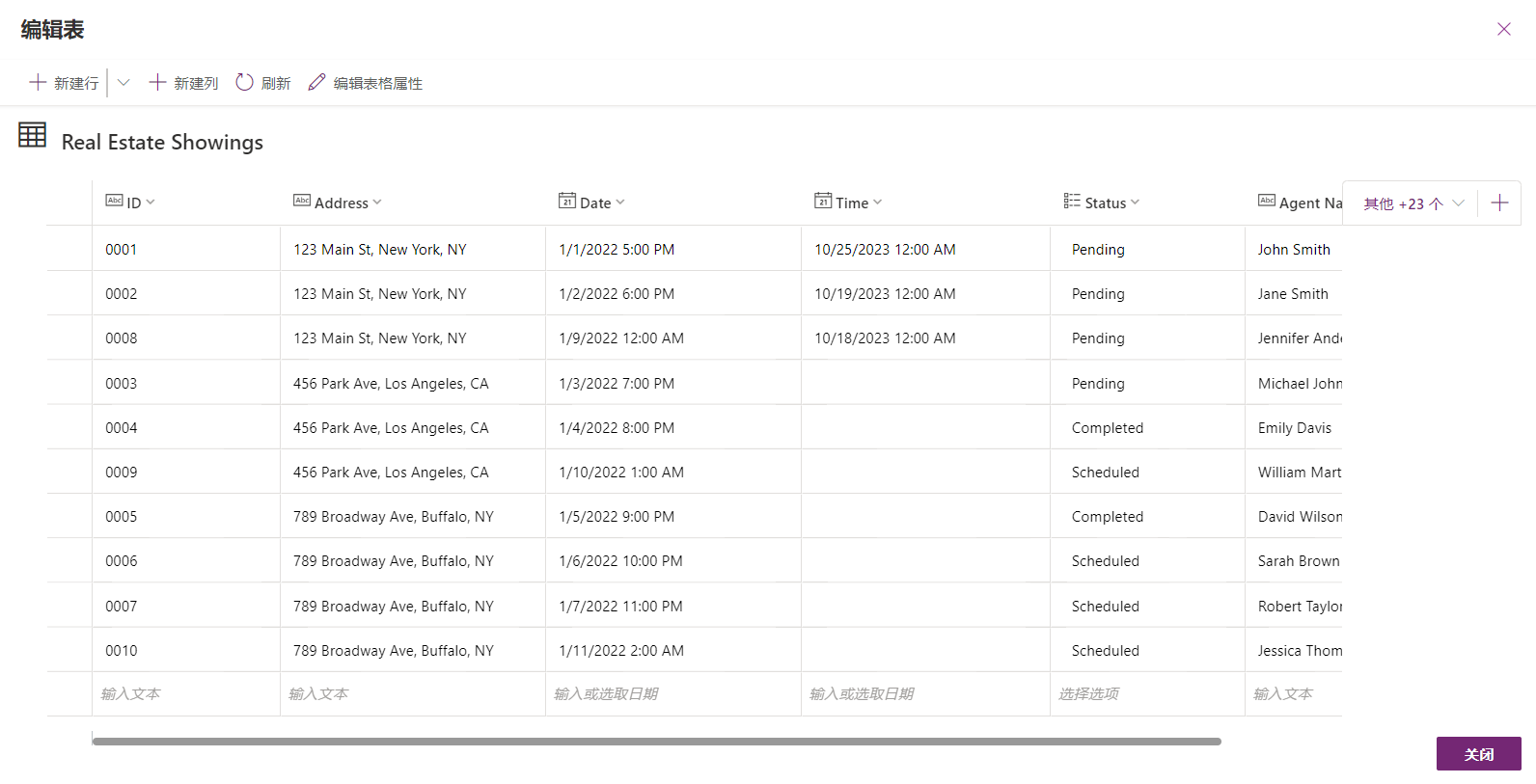Select the ID cell 0002
This screenshot has height=784, width=1536.
(186, 293)
